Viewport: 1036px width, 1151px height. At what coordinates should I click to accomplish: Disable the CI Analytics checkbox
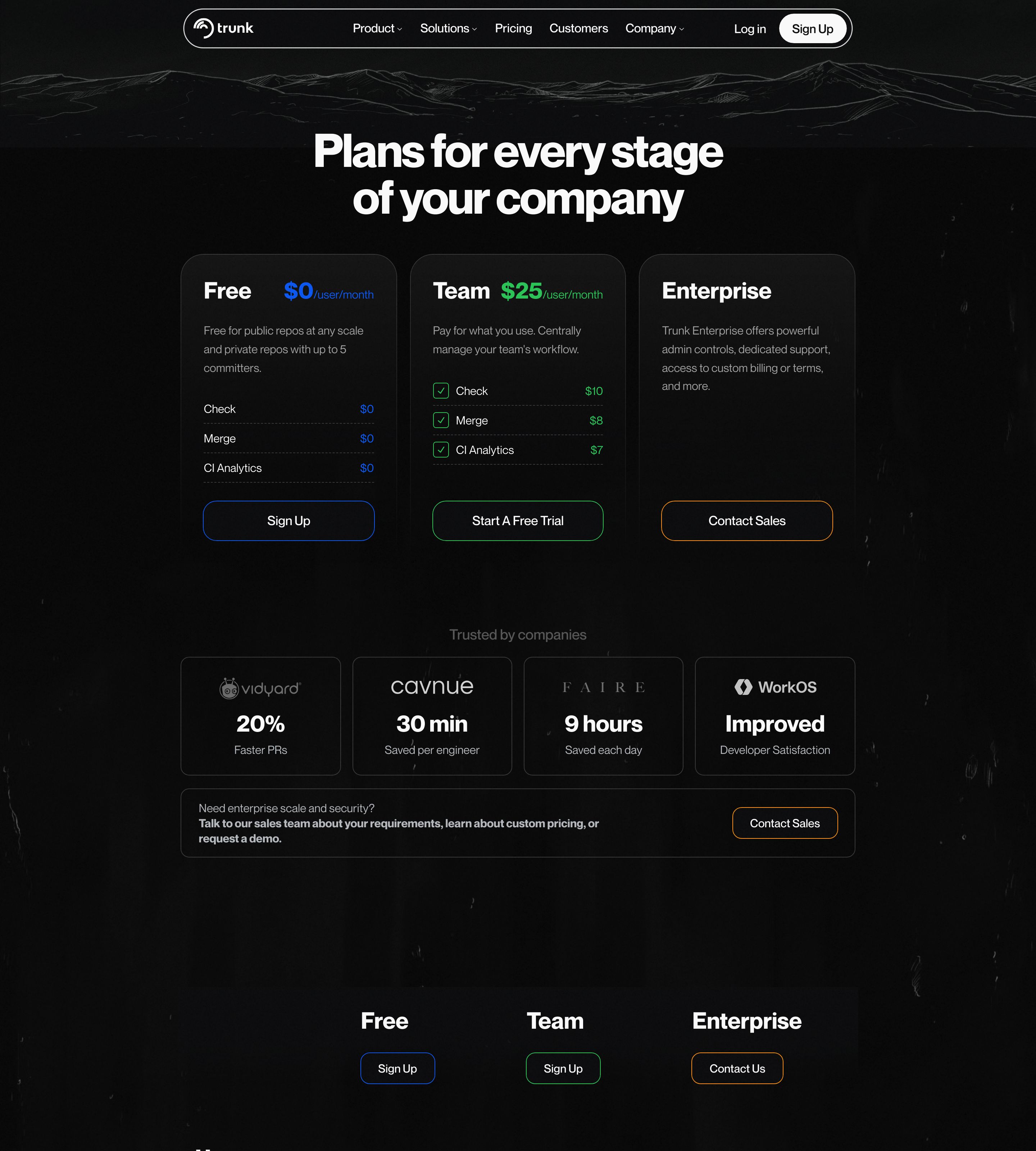(x=441, y=450)
